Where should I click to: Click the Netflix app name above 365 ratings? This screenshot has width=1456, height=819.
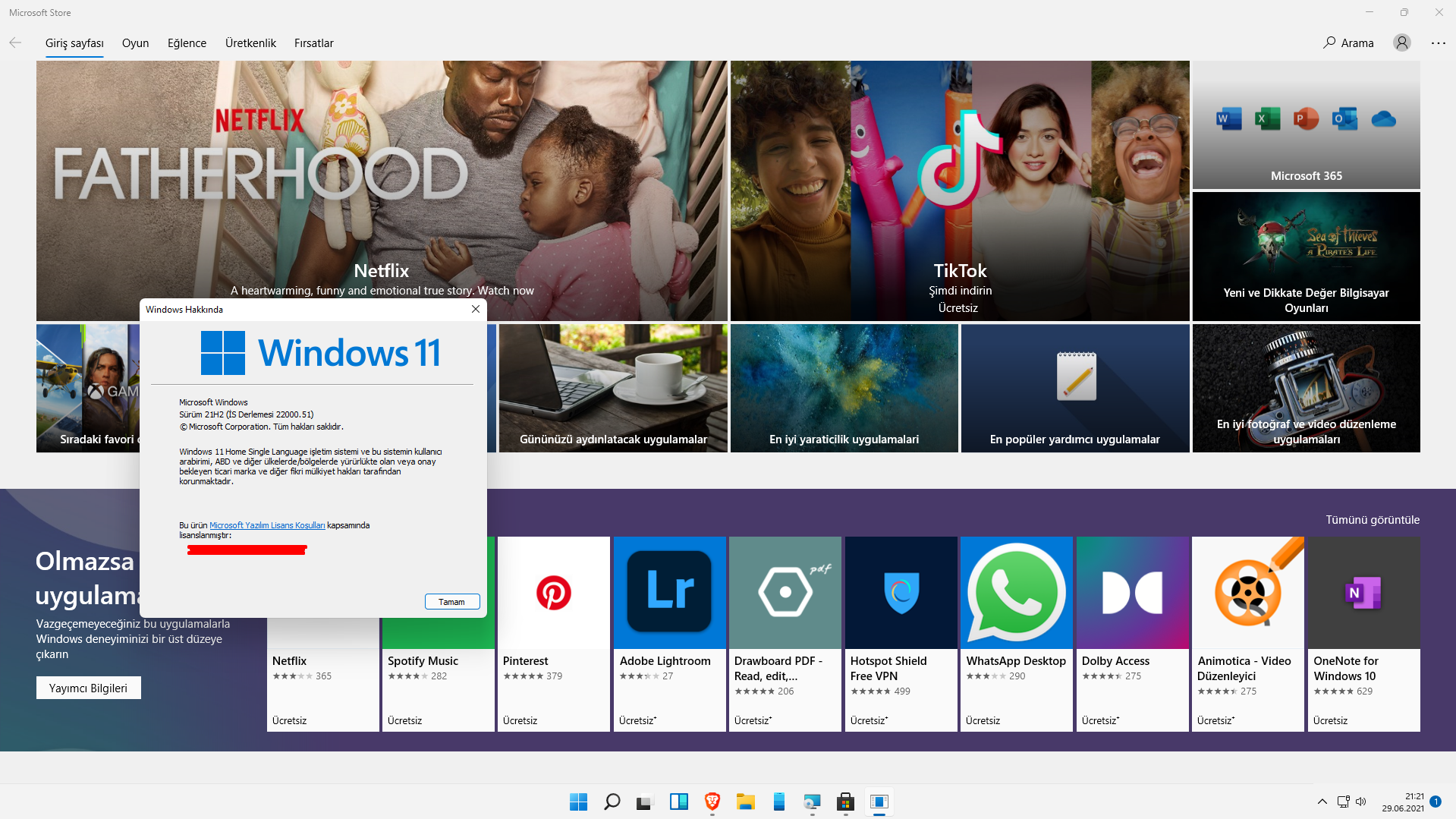click(x=289, y=661)
